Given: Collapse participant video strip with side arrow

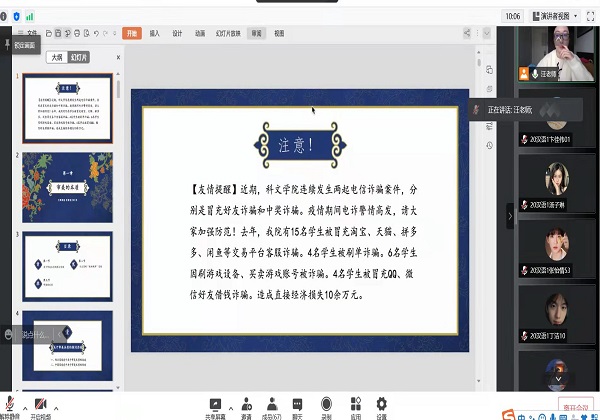Looking at the screenshot, I should [510, 216].
